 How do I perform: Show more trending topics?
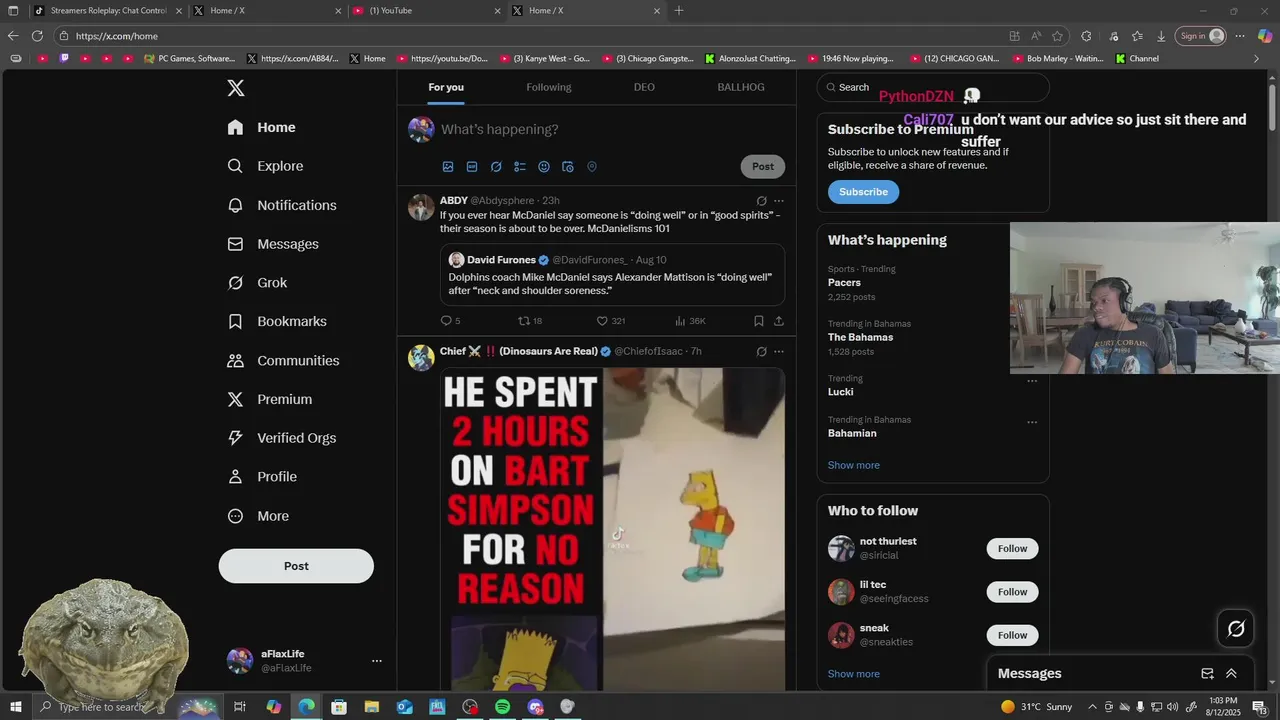point(853,465)
